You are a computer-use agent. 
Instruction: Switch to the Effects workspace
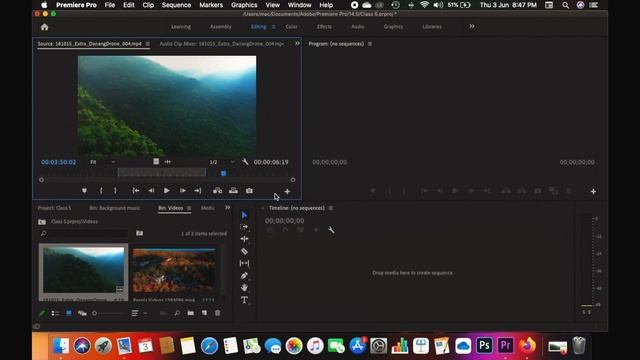coord(324,27)
